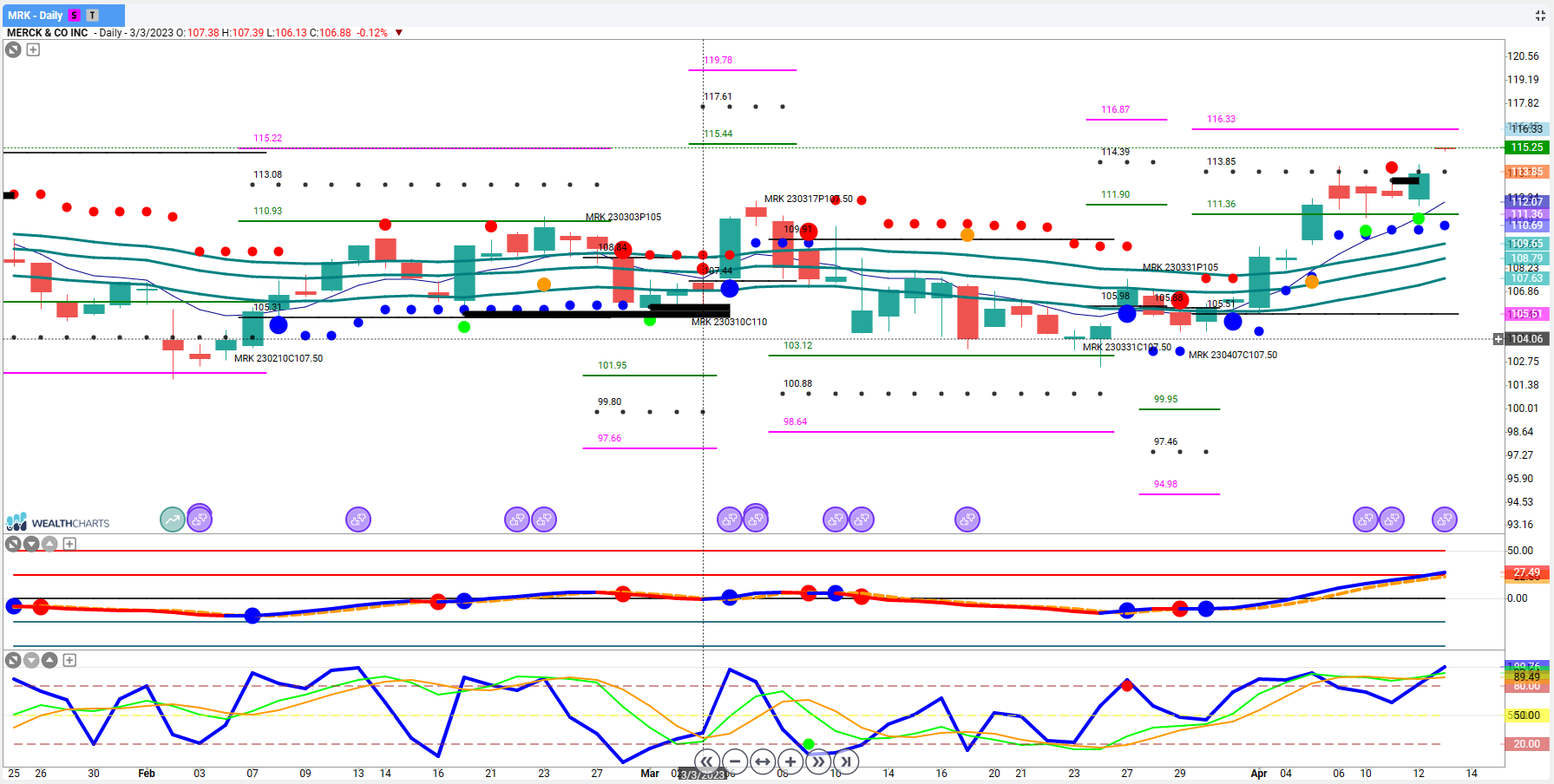Open the thumbs sentiment icon at Apr 11
The width and height of the screenshot is (1554, 784).
1392,519
